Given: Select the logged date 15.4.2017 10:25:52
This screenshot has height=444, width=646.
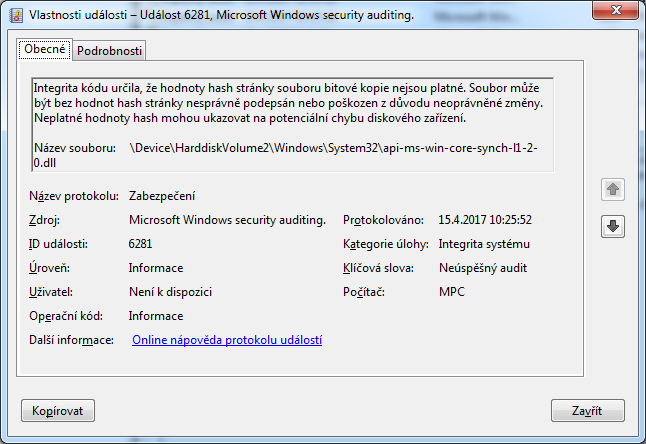Looking at the screenshot, I should click(x=485, y=220).
